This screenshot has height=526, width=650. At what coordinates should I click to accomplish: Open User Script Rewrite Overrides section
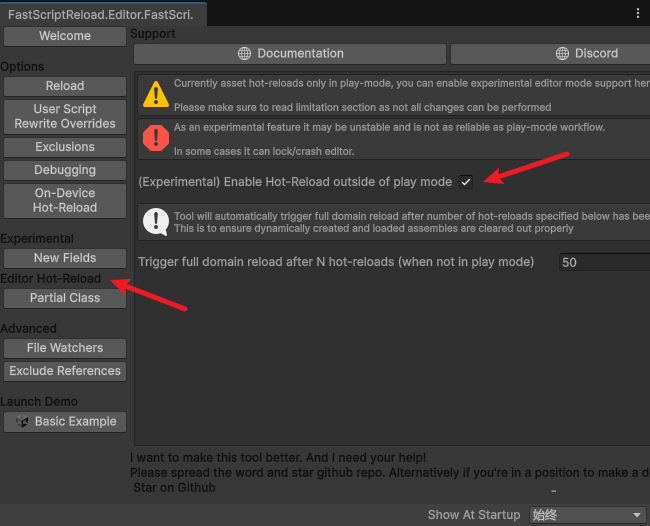point(65,116)
